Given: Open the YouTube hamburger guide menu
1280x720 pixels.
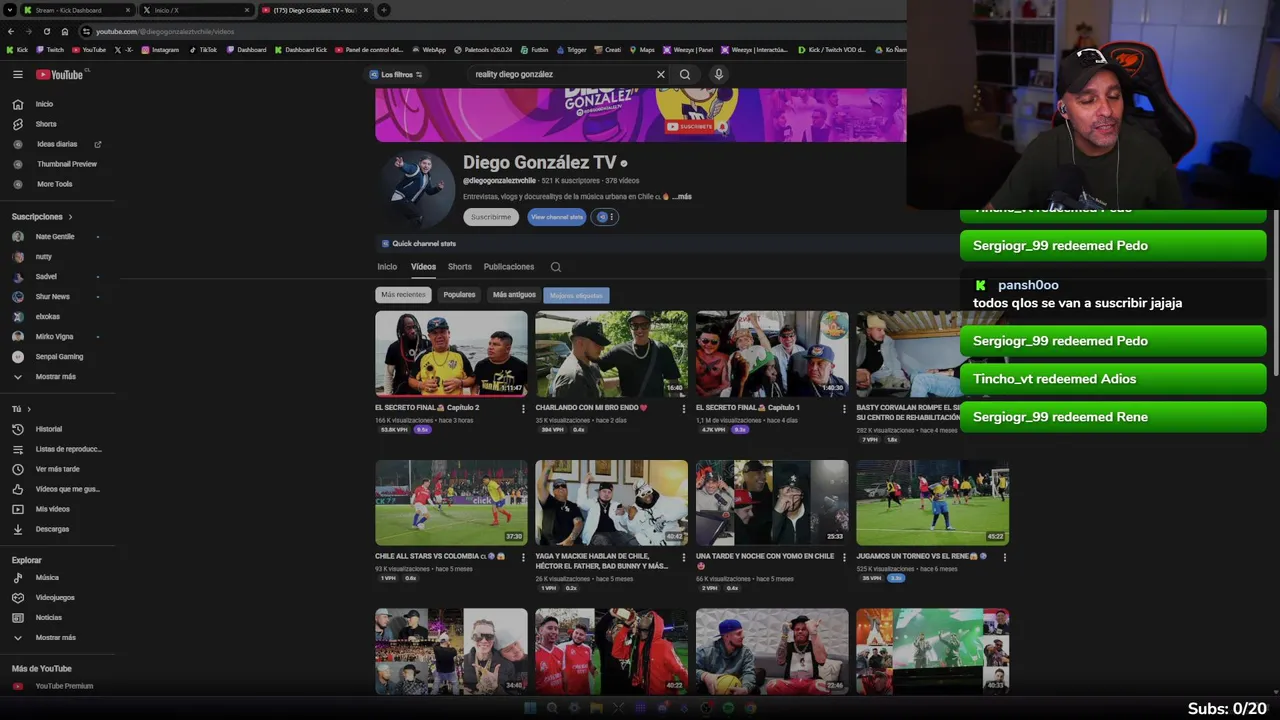Looking at the screenshot, I should (17, 74).
